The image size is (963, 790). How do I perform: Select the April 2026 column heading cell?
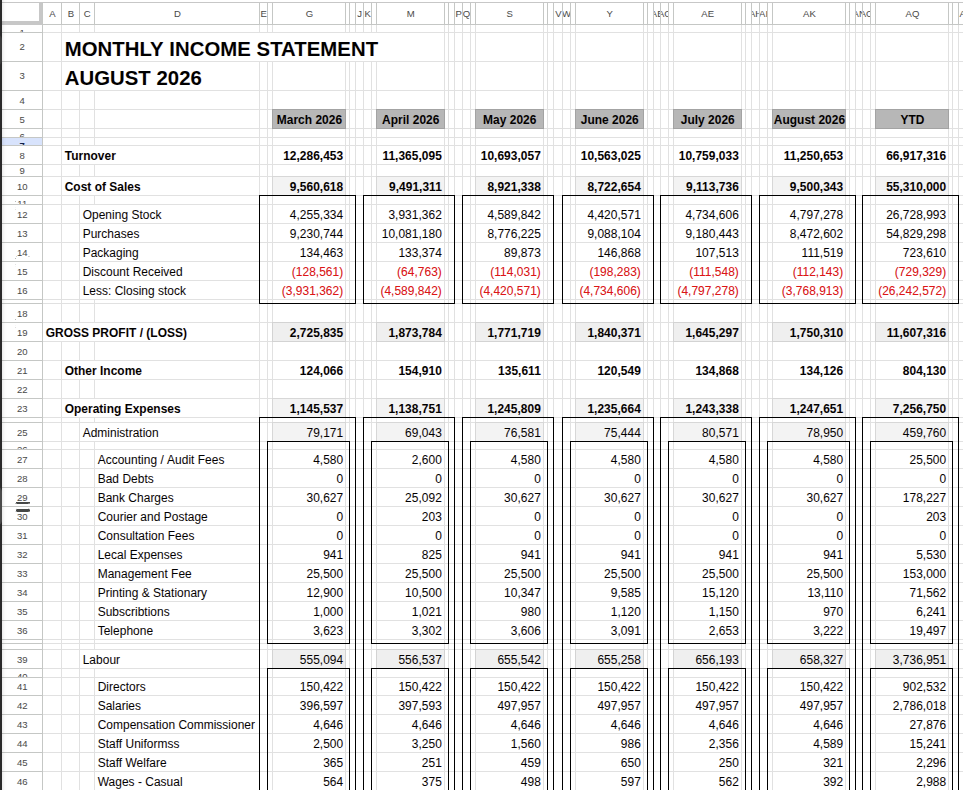pyautogui.click(x=410, y=120)
